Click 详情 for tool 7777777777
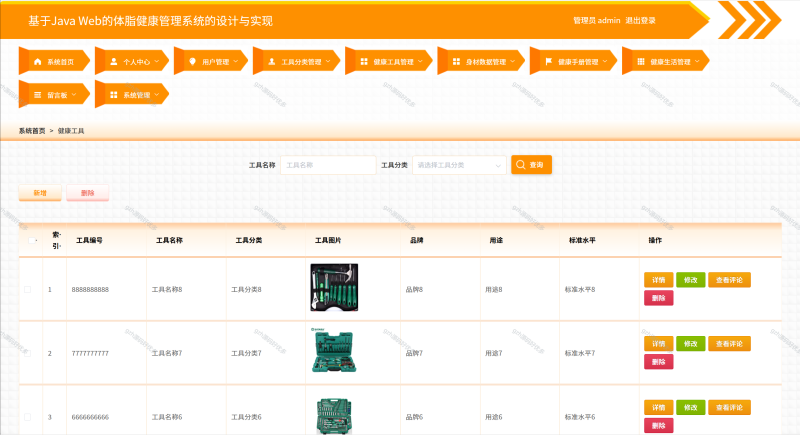 click(x=658, y=344)
